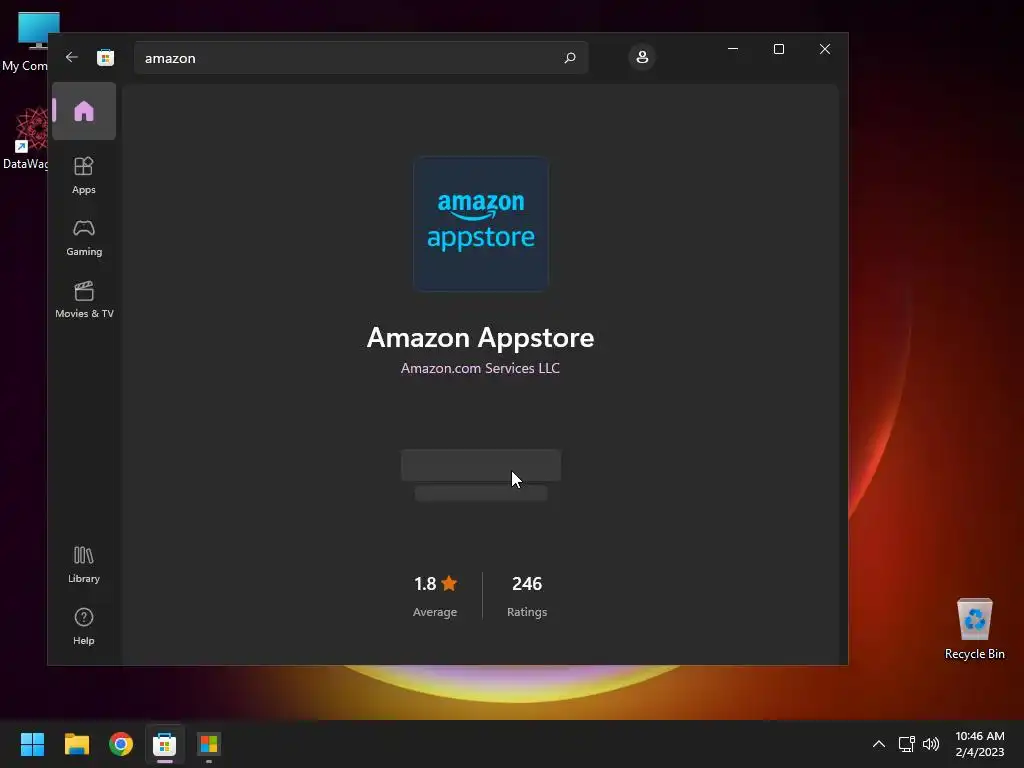Go back using the Store back arrow
1024x768 pixels.
72,57
